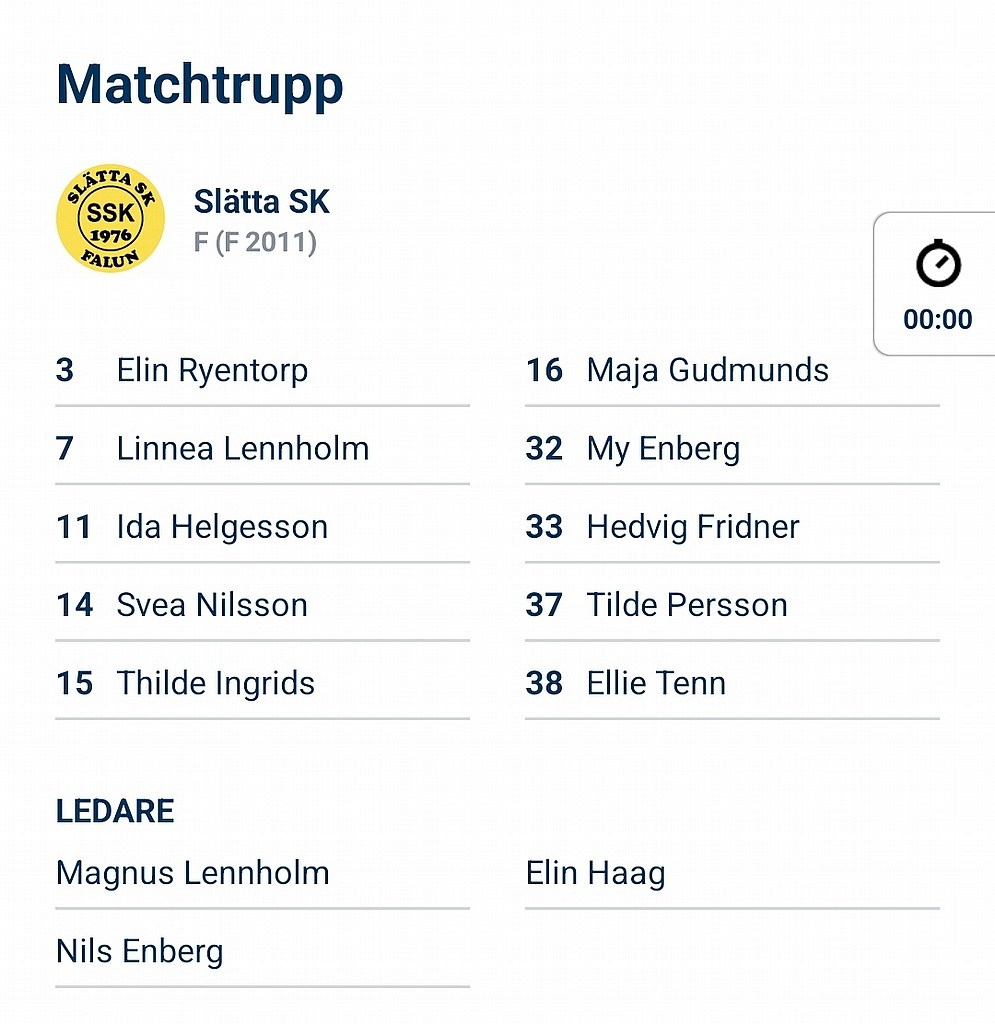Choose player Ellie Tenn number 38
This screenshot has width=995, height=1024.
click(x=733, y=684)
